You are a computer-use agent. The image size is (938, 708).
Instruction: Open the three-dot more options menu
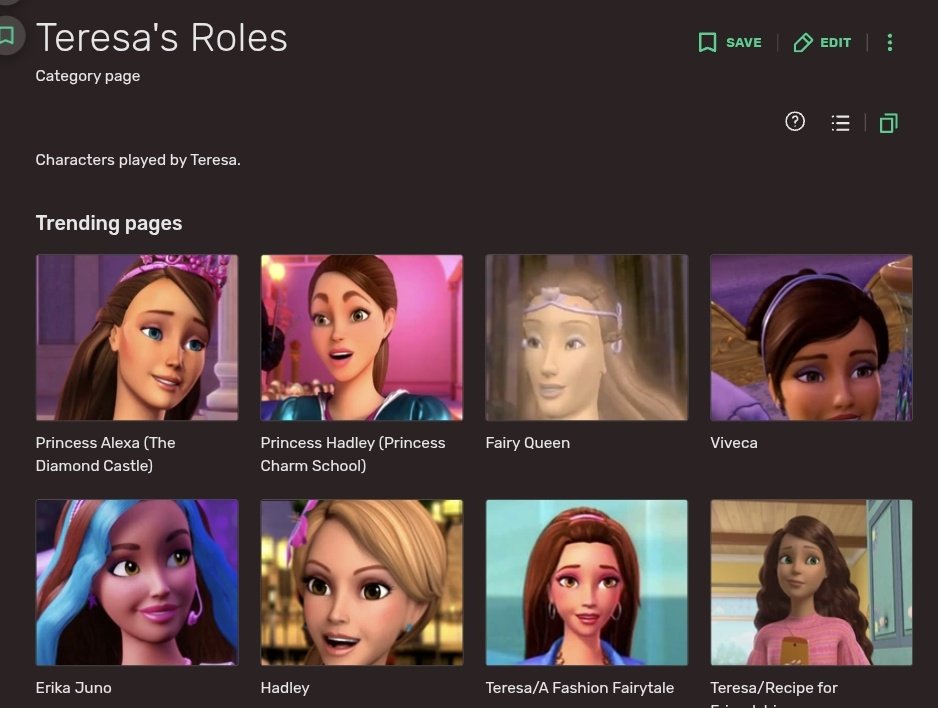[x=890, y=42]
